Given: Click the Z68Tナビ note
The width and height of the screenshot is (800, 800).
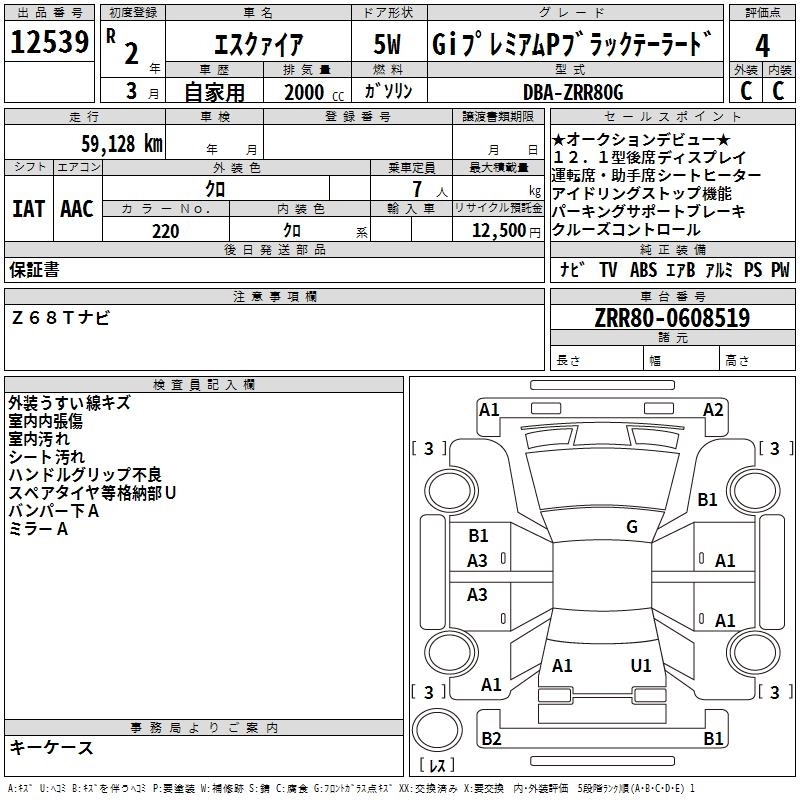Looking at the screenshot, I should (x=61, y=317).
